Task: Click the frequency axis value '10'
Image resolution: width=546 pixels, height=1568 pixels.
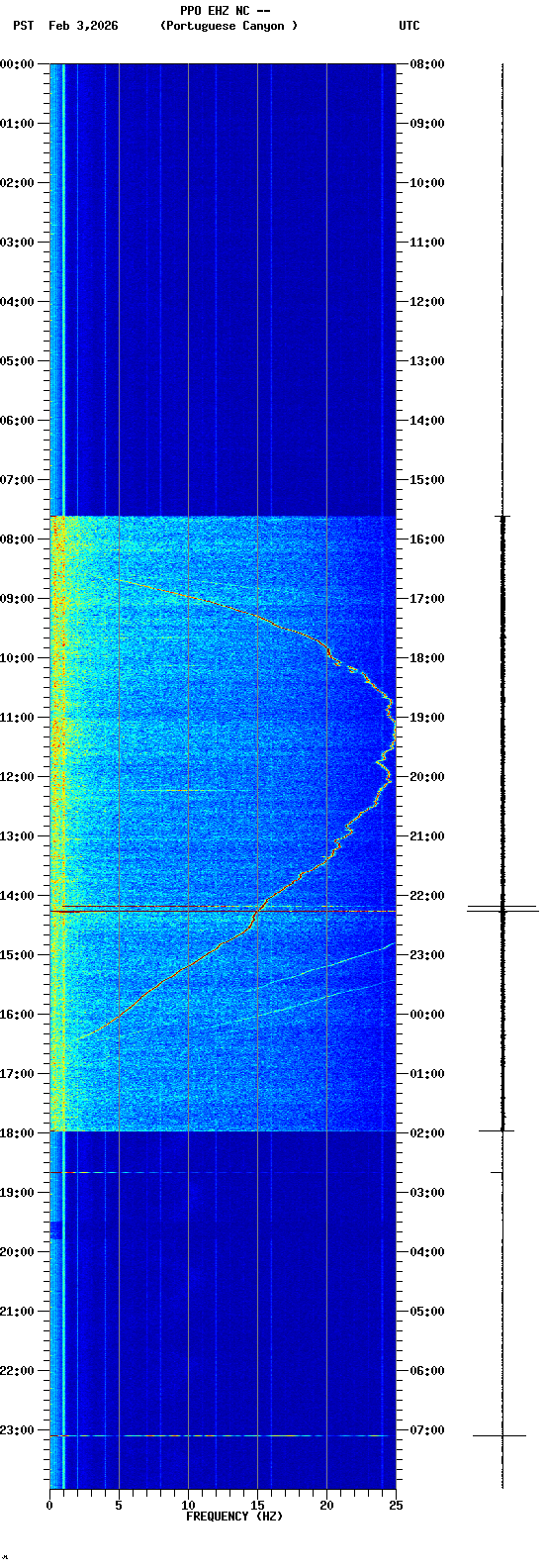Action: pyautogui.click(x=188, y=1506)
